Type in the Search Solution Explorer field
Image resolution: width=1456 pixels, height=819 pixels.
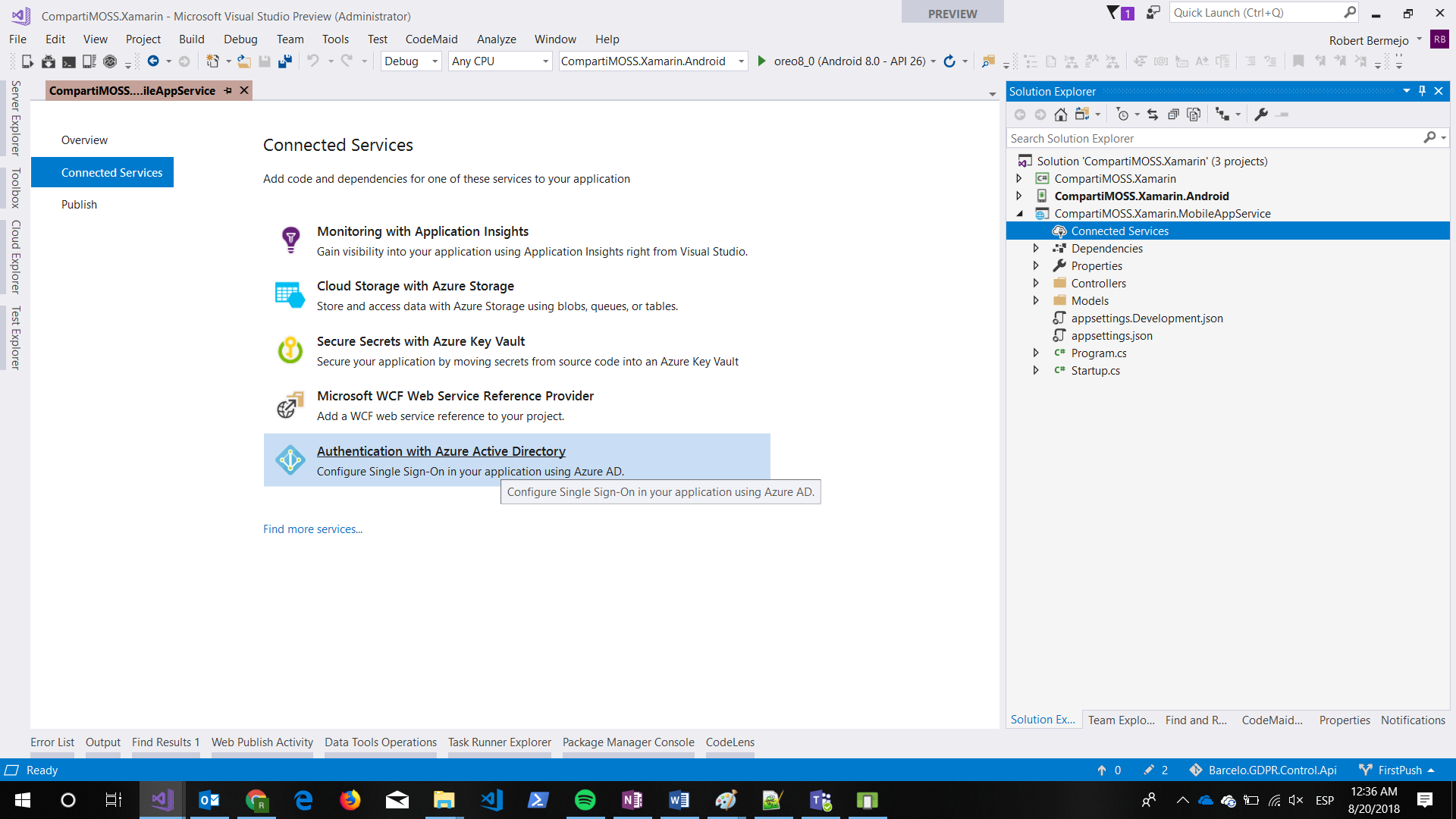pos(1213,138)
